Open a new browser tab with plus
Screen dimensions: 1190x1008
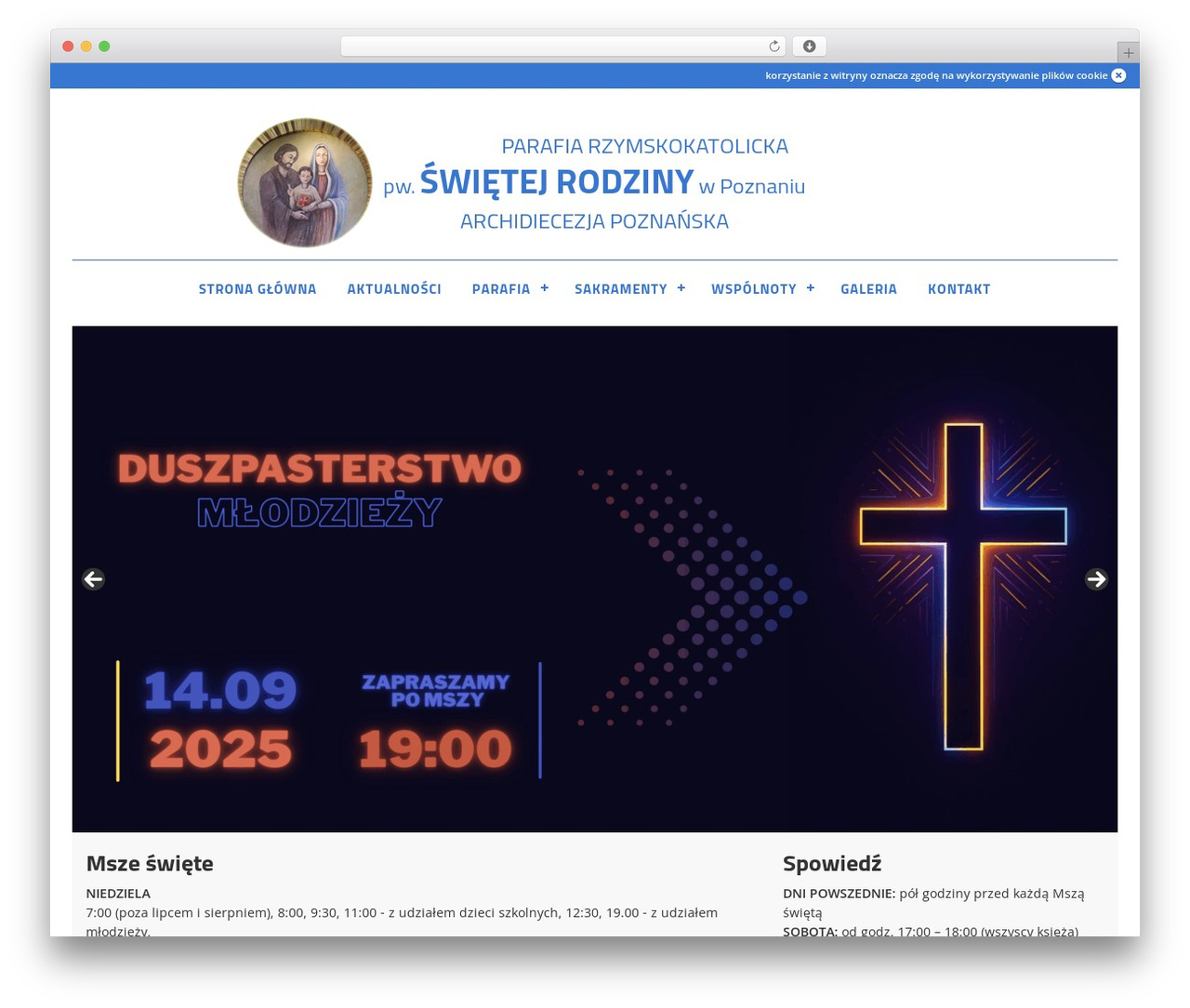coord(1128,53)
